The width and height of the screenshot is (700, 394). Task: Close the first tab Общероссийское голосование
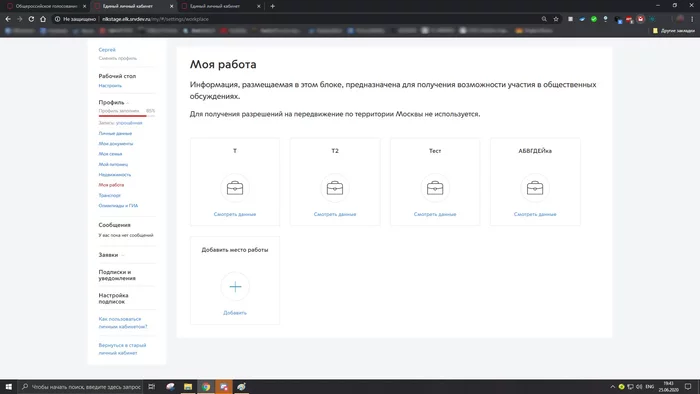(84, 6)
